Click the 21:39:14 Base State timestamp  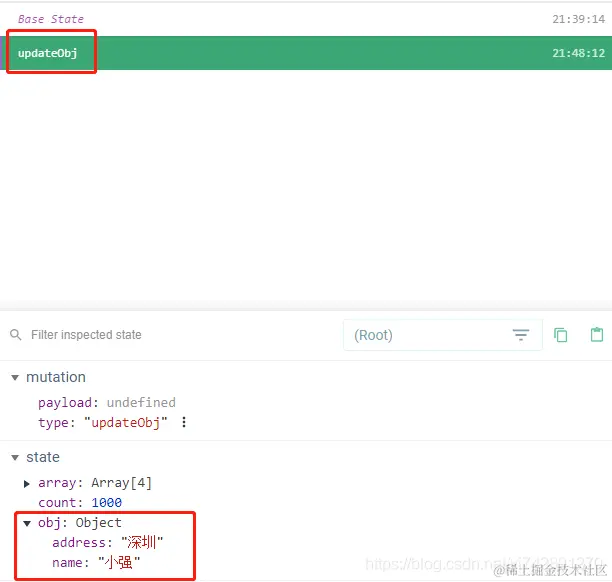click(x=578, y=19)
